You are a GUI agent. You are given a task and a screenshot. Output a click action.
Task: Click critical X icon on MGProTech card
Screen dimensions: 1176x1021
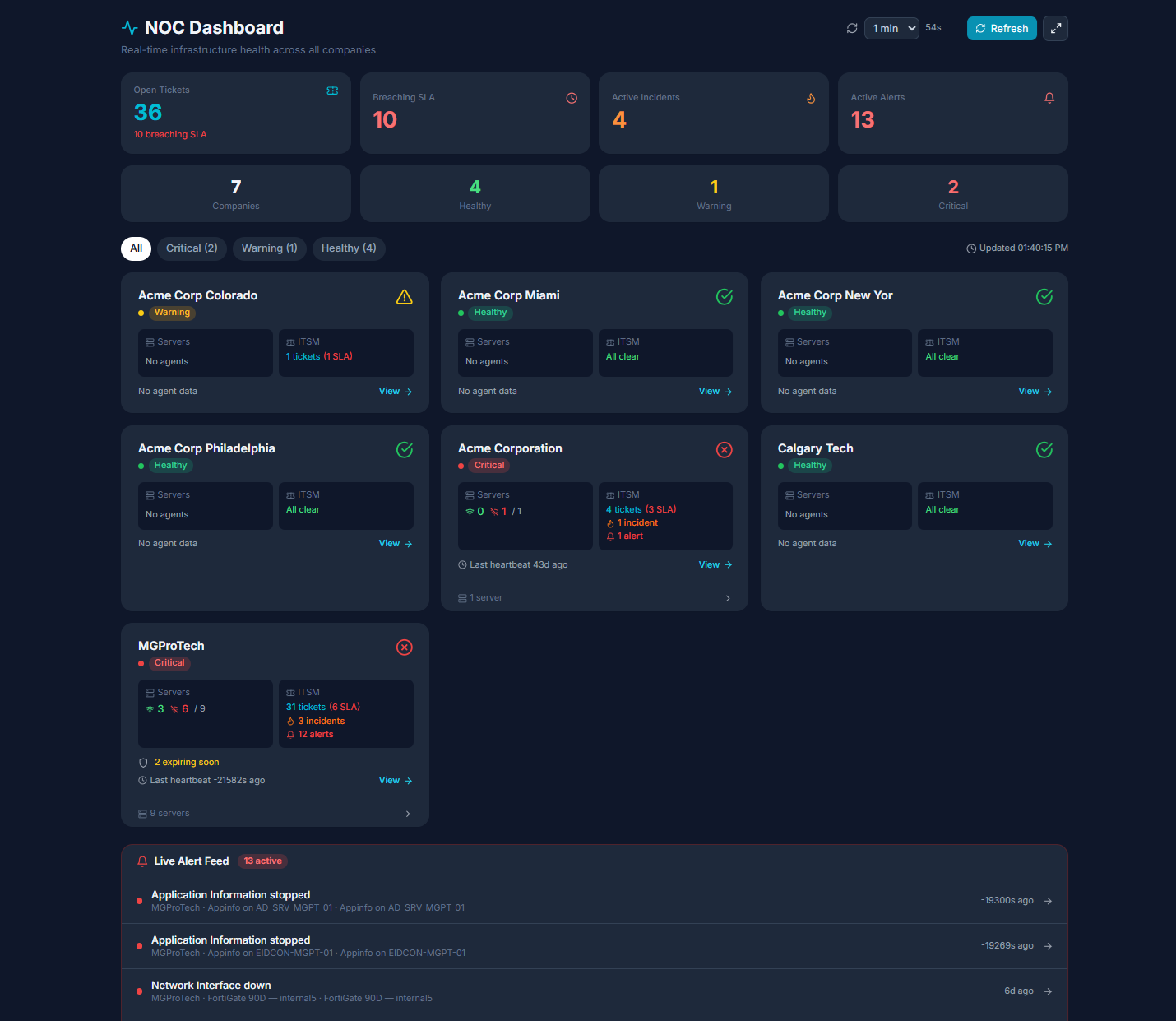[x=405, y=647]
